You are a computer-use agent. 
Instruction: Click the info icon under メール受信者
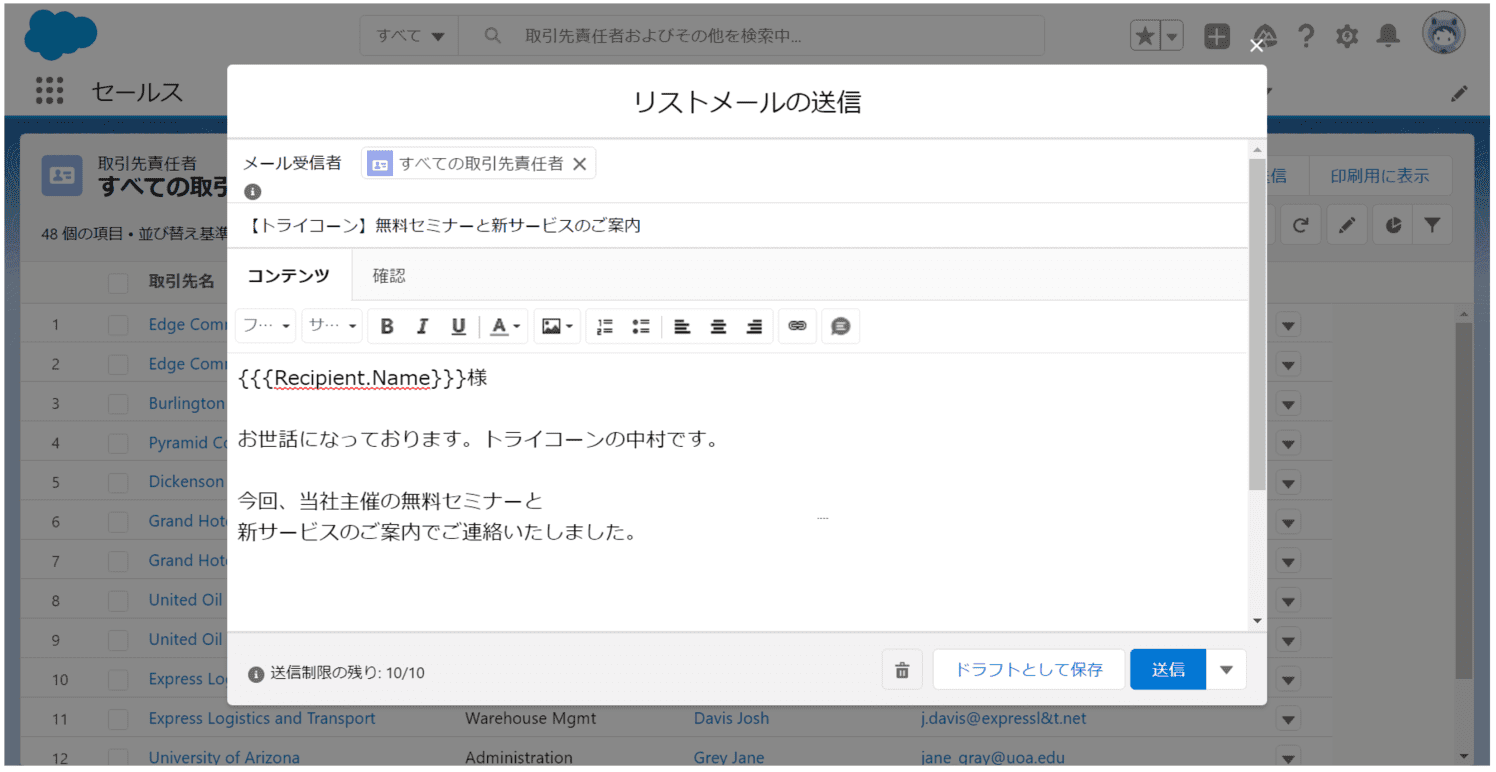tap(253, 191)
